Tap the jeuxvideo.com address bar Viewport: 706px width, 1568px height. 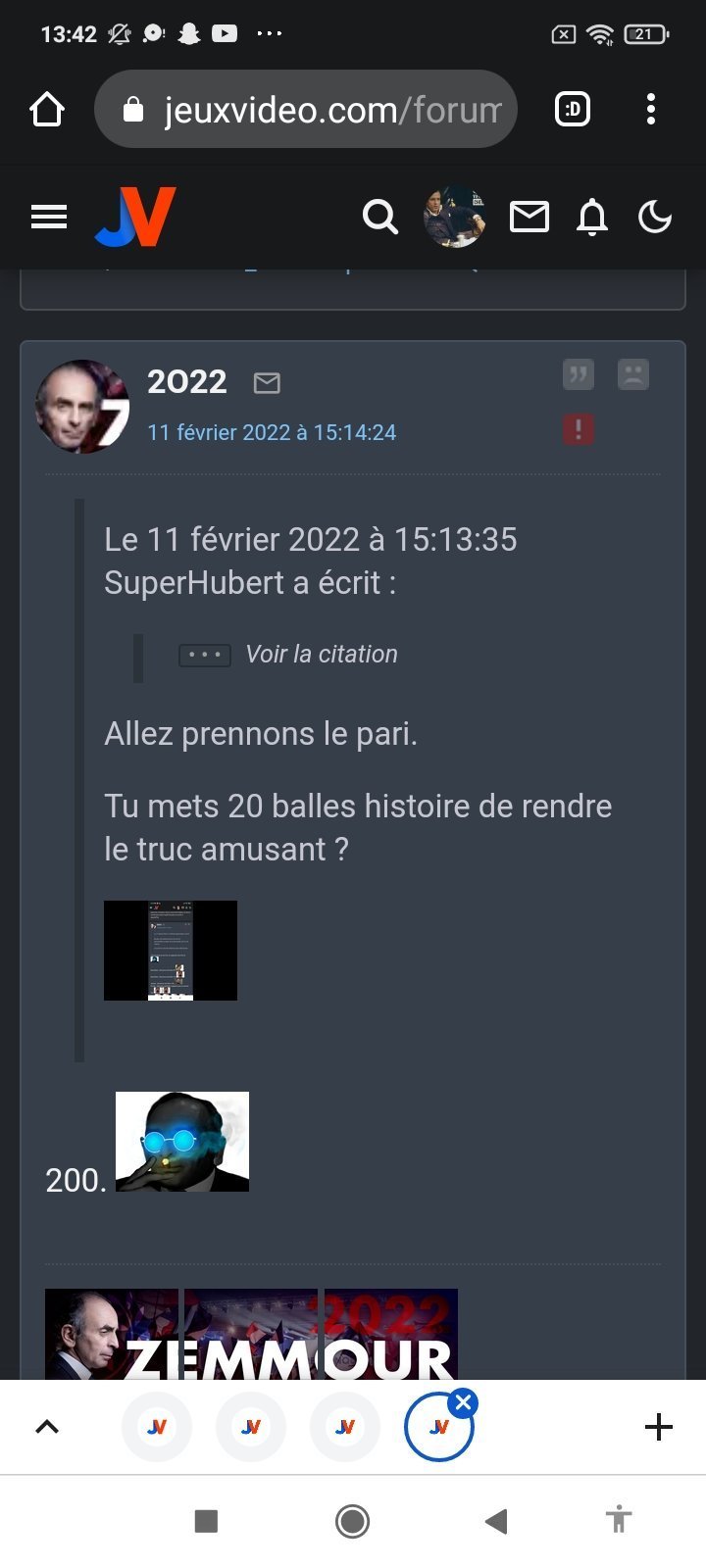click(x=306, y=109)
